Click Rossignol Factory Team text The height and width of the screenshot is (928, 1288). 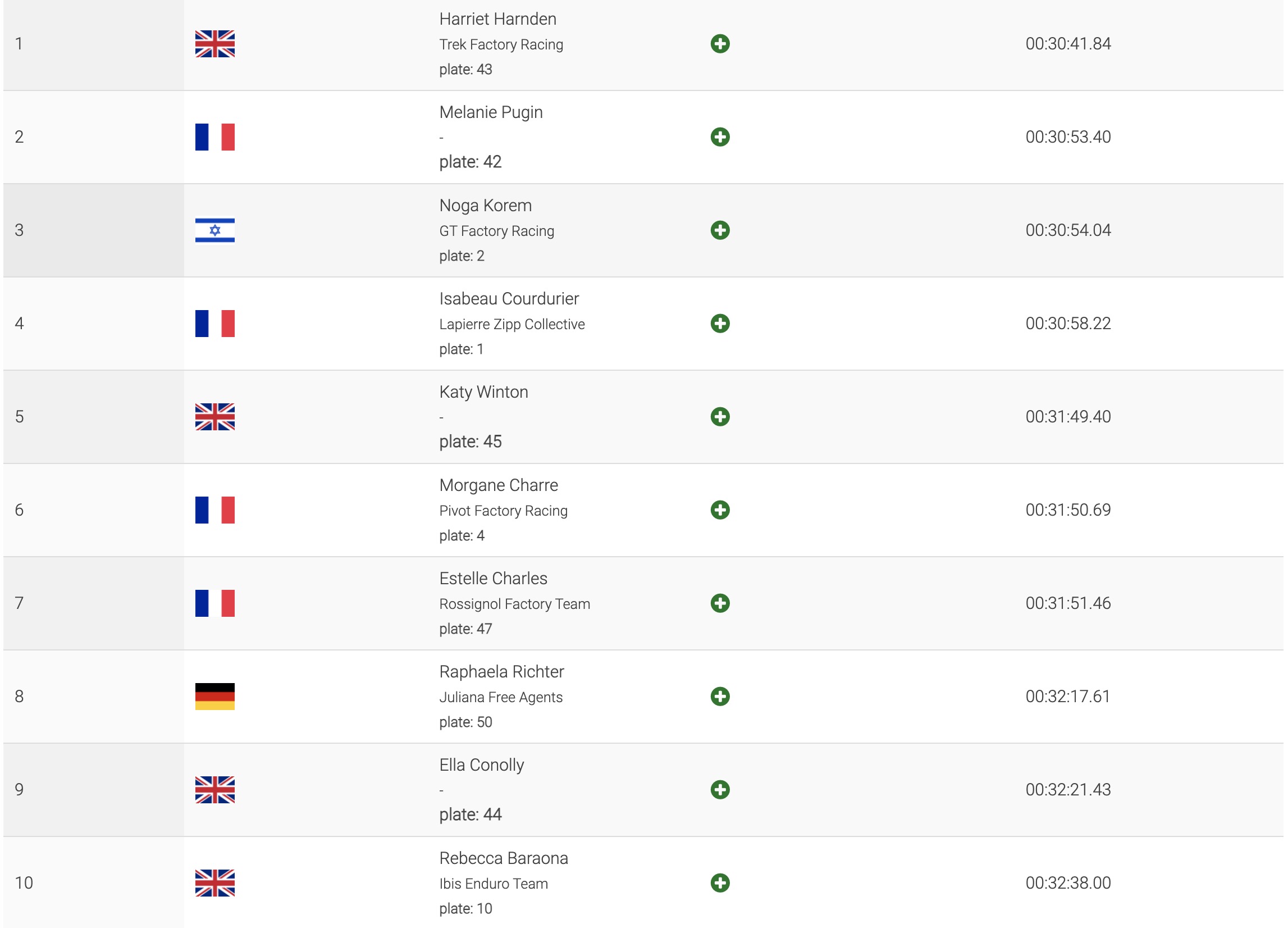514,603
